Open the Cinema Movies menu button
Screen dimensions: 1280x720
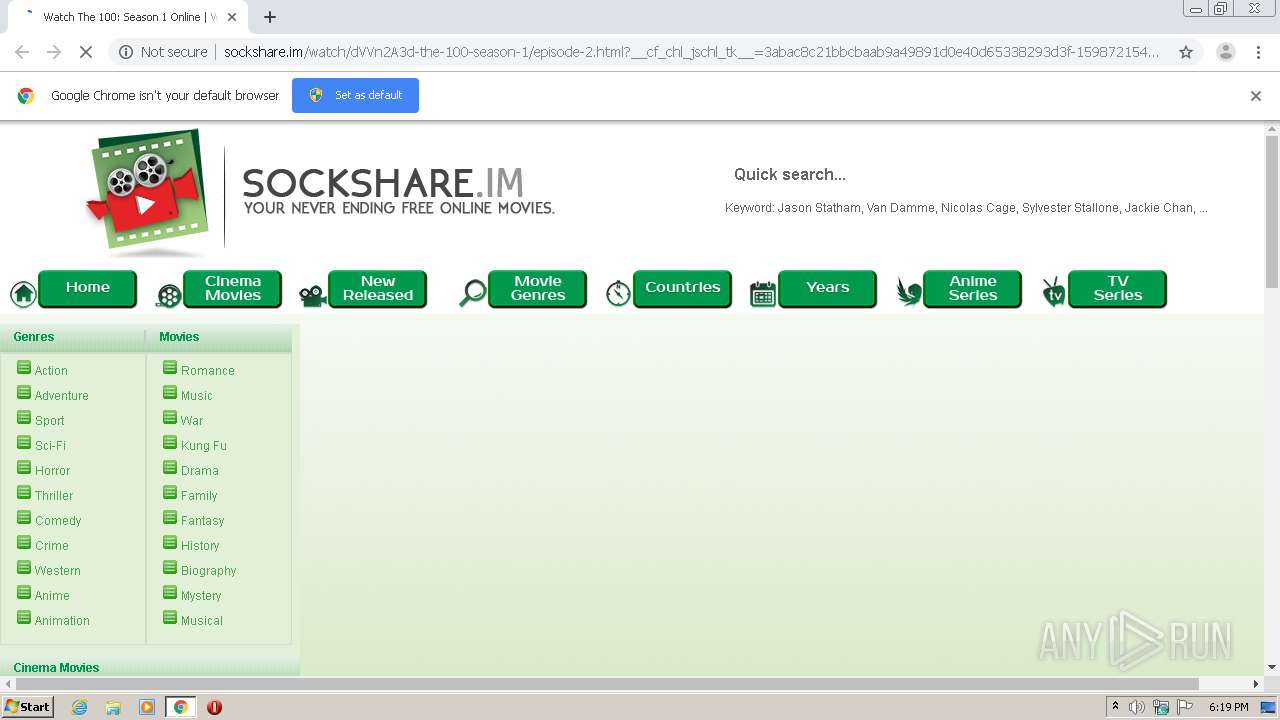[233, 289]
